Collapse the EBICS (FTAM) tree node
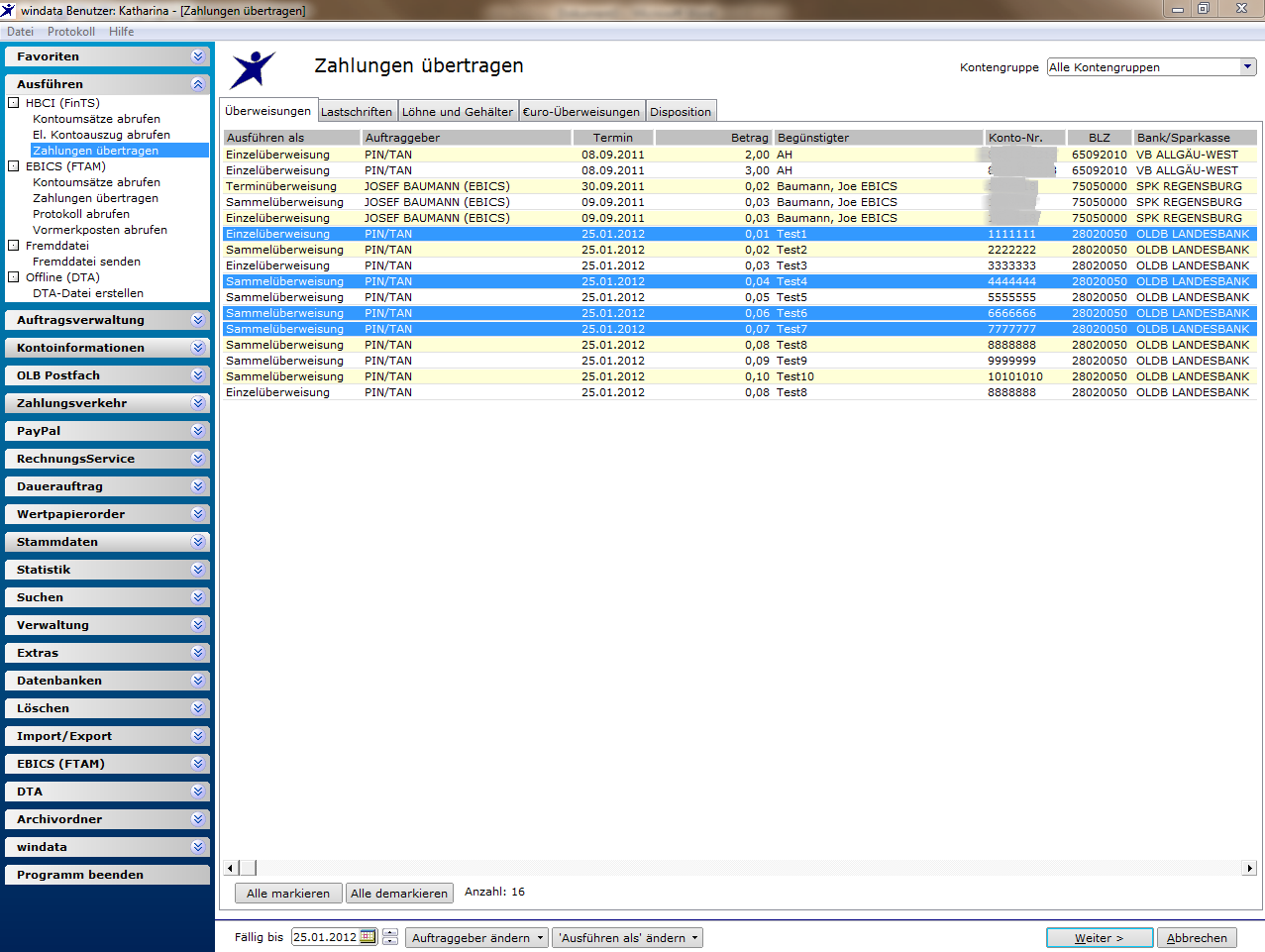The height and width of the screenshot is (952, 1265). point(14,166)
